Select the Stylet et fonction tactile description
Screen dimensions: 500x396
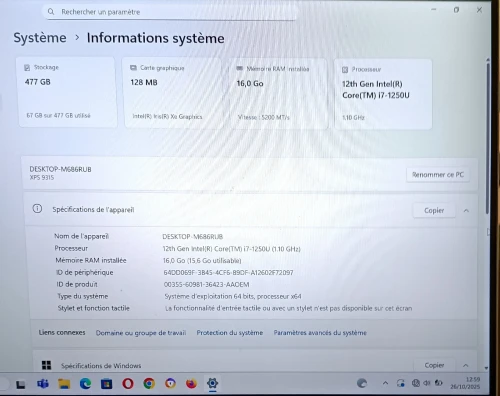288,308
